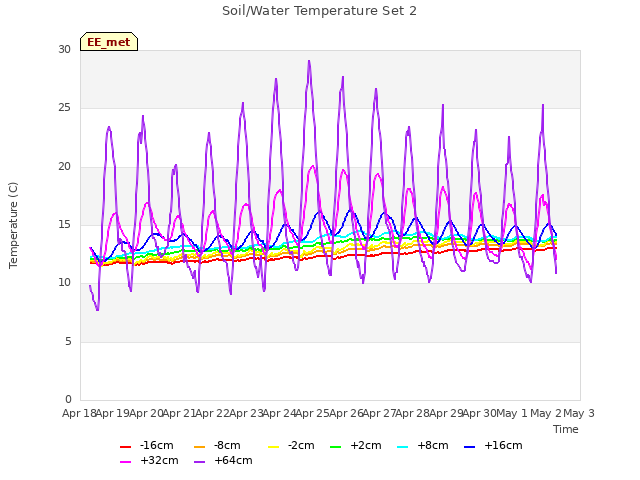This screenshot has width=640, height=480.
Task: Click the Temperature (C) y-axis title
Action: pos(13,225)
